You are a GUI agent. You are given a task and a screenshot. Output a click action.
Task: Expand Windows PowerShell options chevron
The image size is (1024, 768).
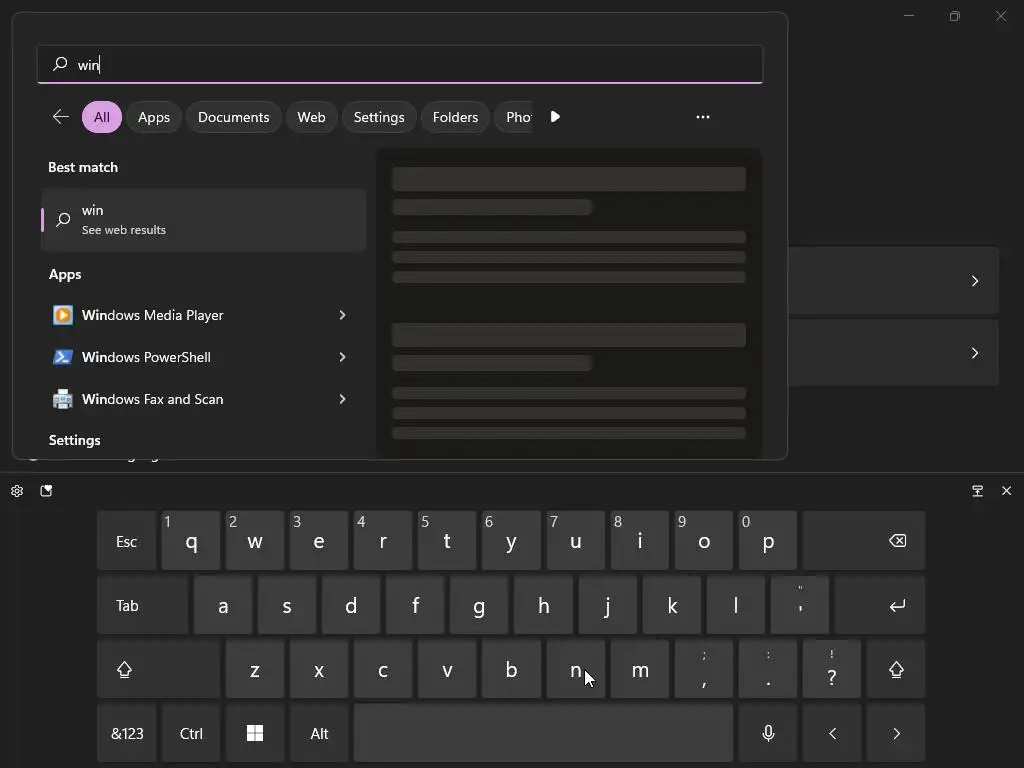click(x=342, y=357)
